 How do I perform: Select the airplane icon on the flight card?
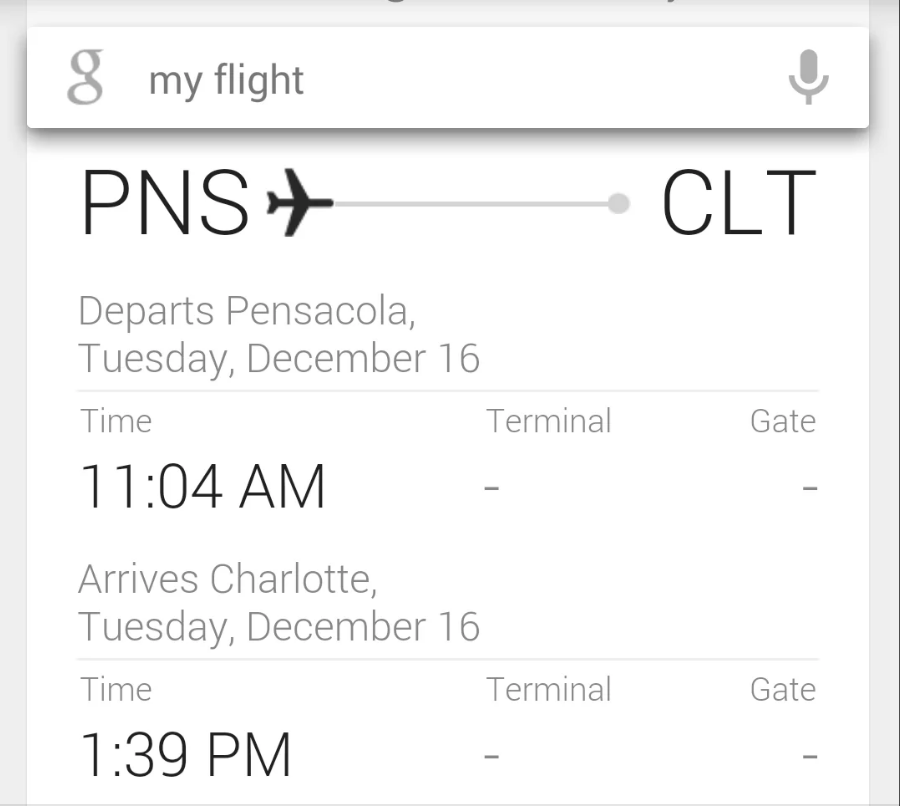(297, 203)
